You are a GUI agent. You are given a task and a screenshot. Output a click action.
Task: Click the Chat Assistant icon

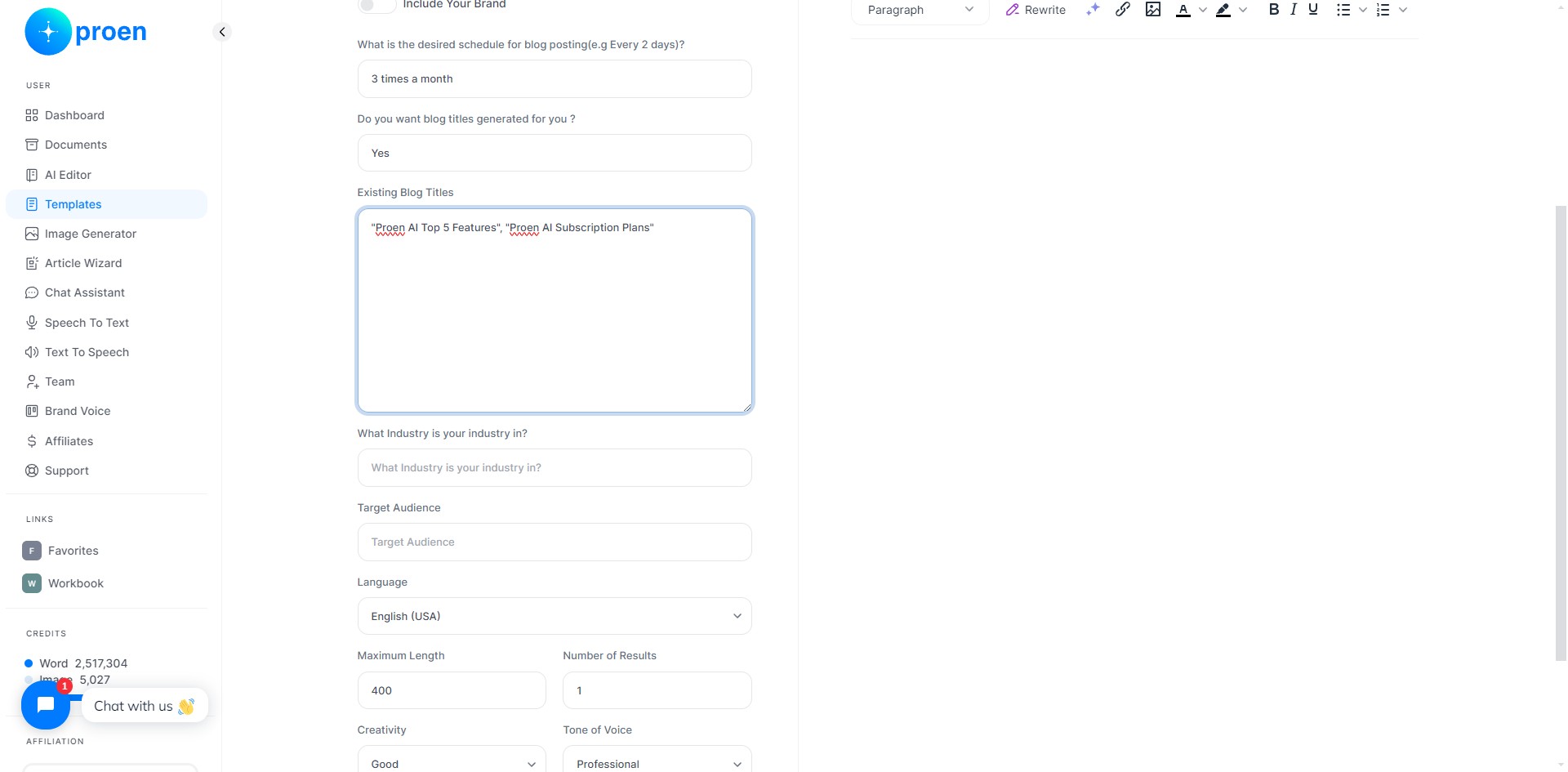(32, 292)
